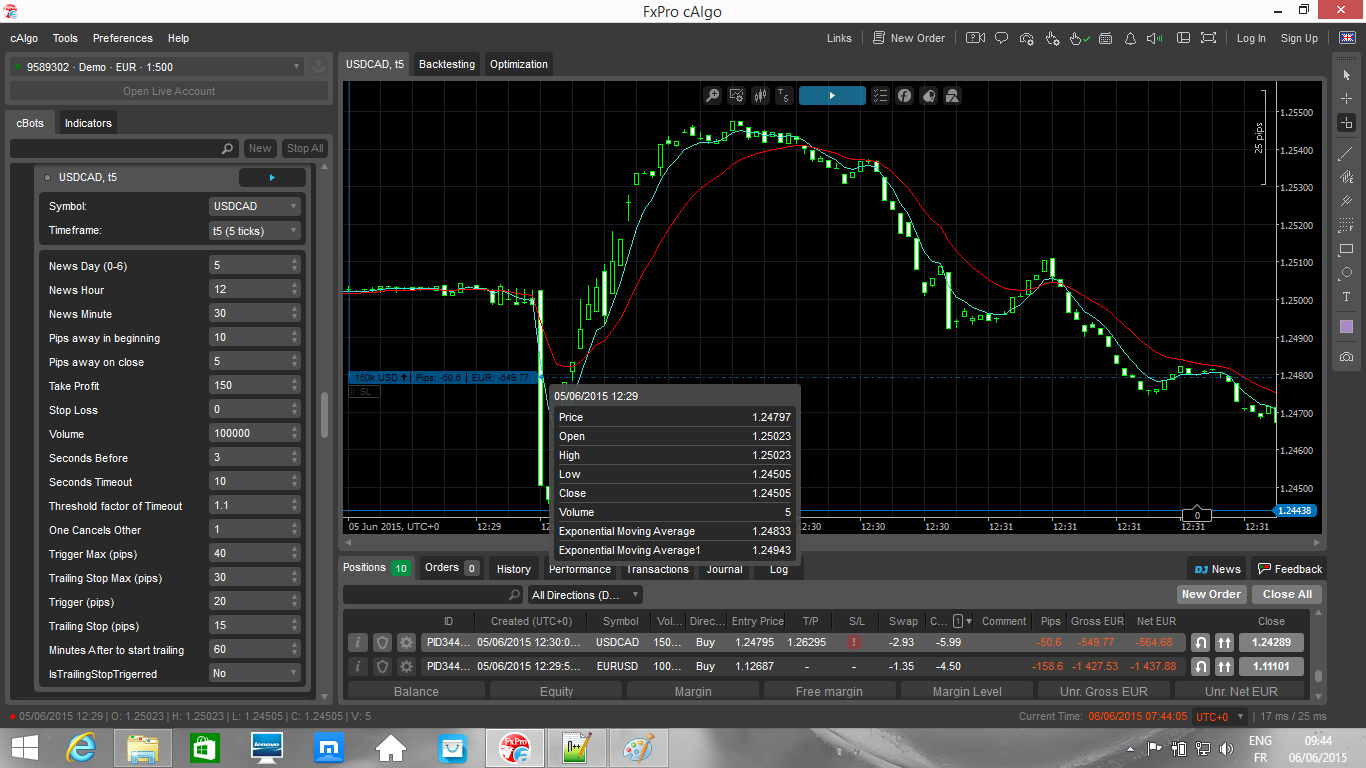
Task: Adjust the Volume 100000 stepper
Action: click(294, 434)
